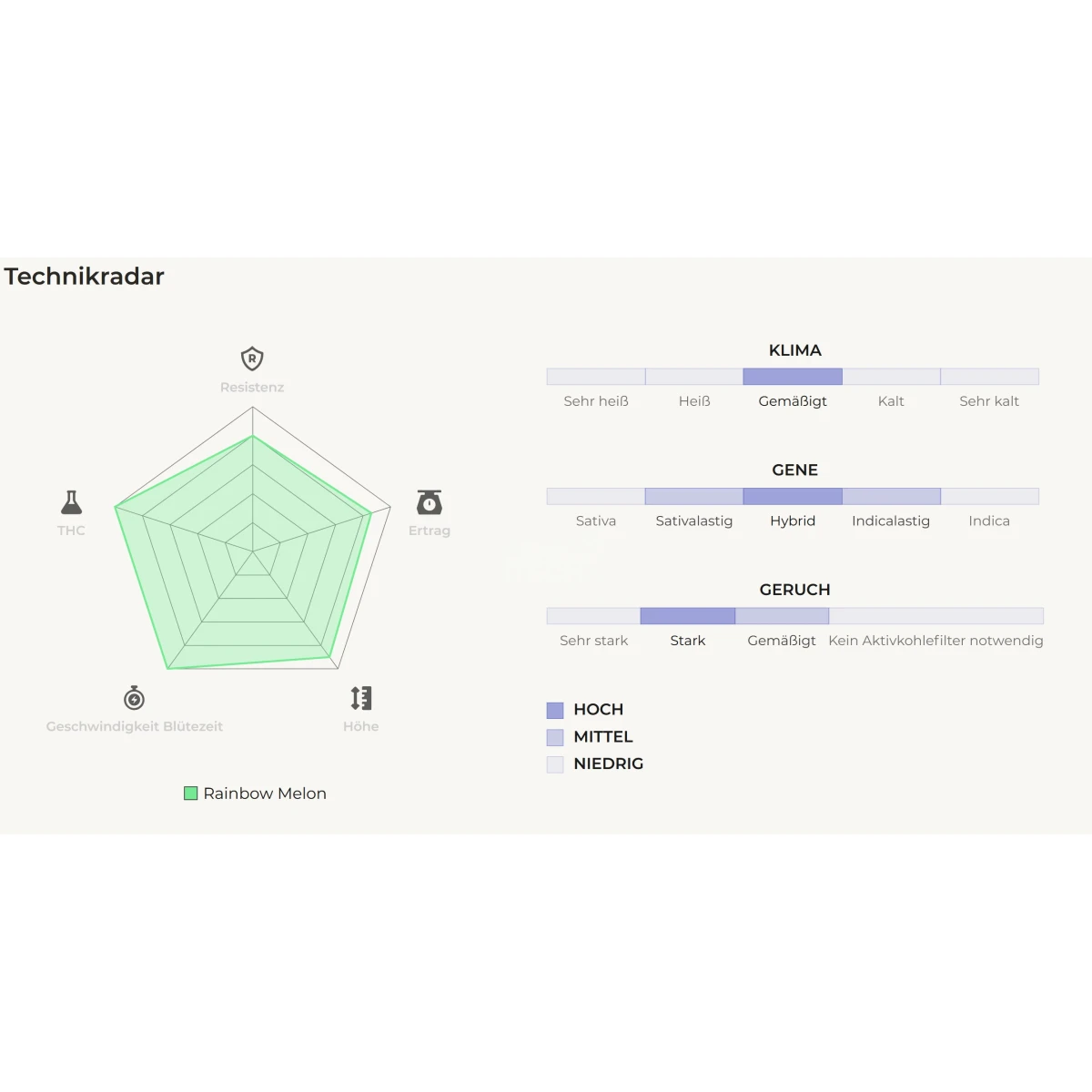Click the Höhe ruler icon
The height and width of the screenshot is (1092, 1092).
pyautogui.click(x=361, y=698)
